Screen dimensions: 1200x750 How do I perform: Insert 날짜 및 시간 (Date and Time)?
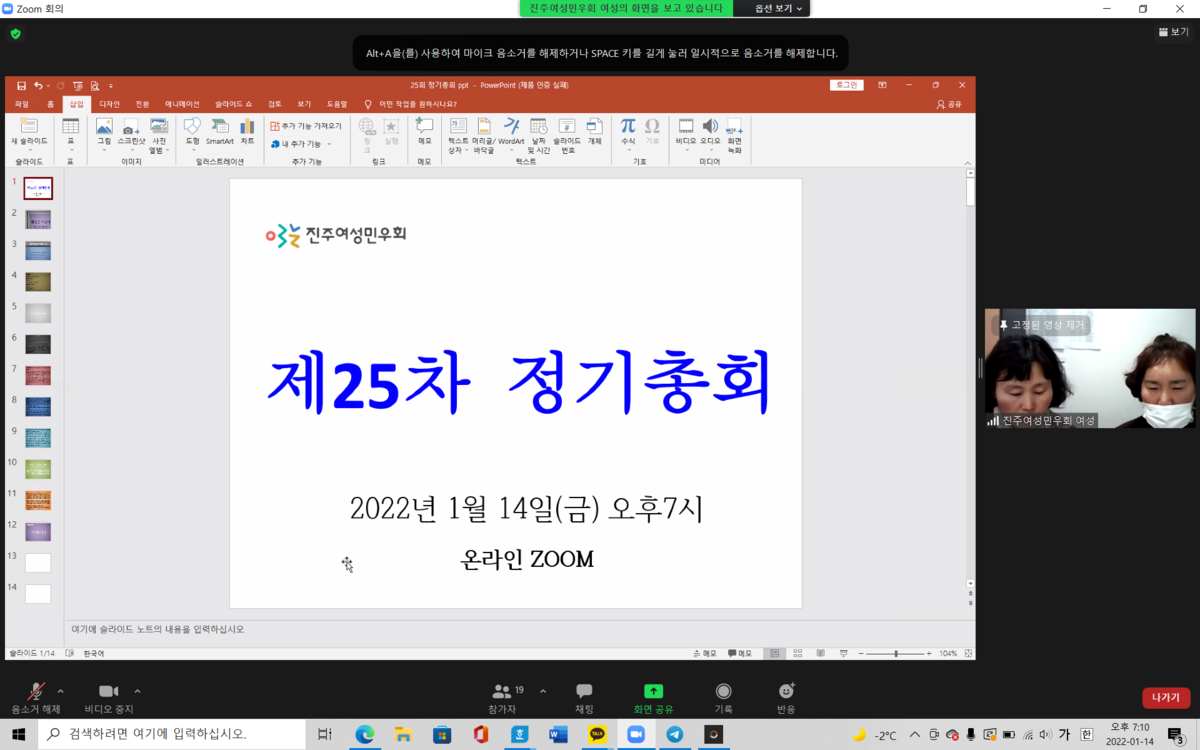[x=538, y=135]
